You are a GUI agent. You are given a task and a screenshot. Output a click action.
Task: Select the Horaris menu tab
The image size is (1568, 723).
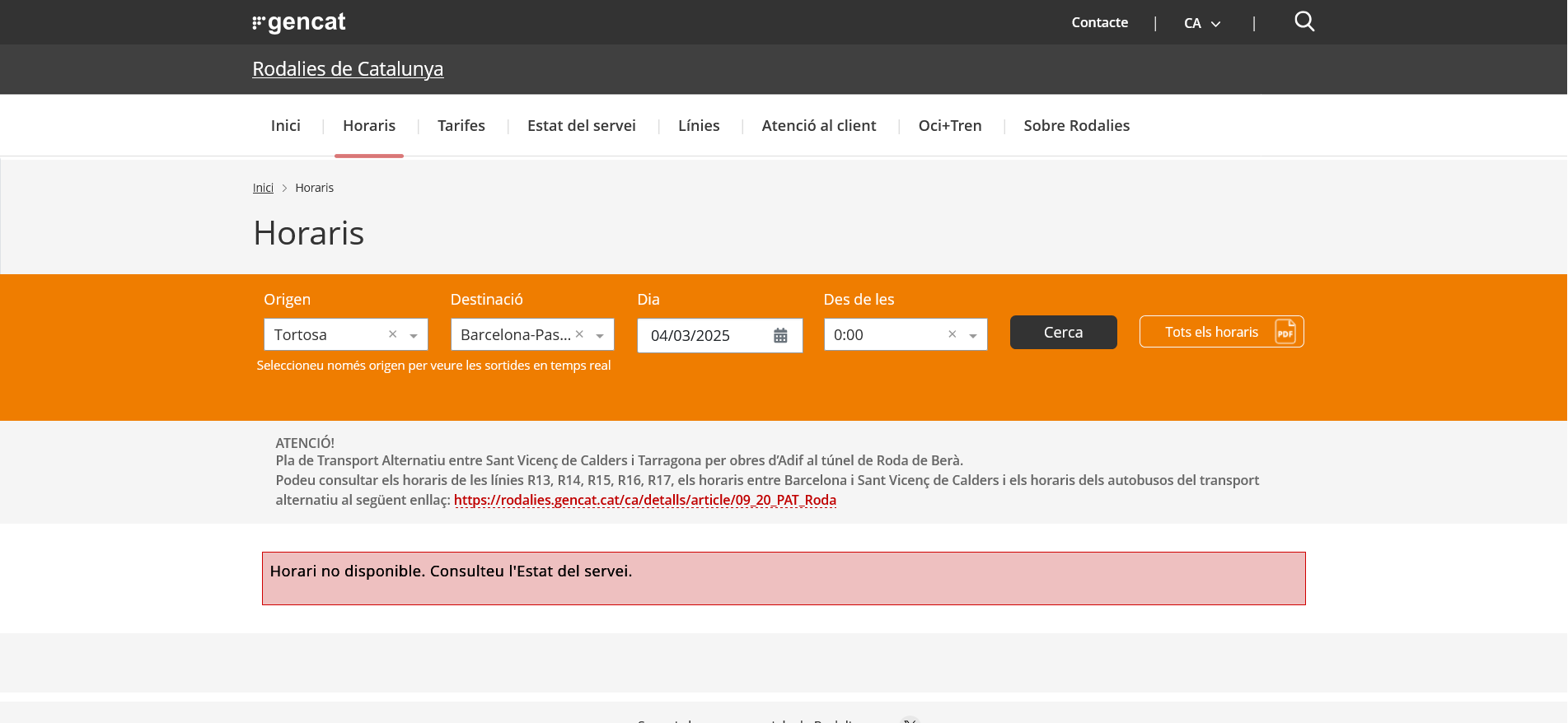point(369,125)
